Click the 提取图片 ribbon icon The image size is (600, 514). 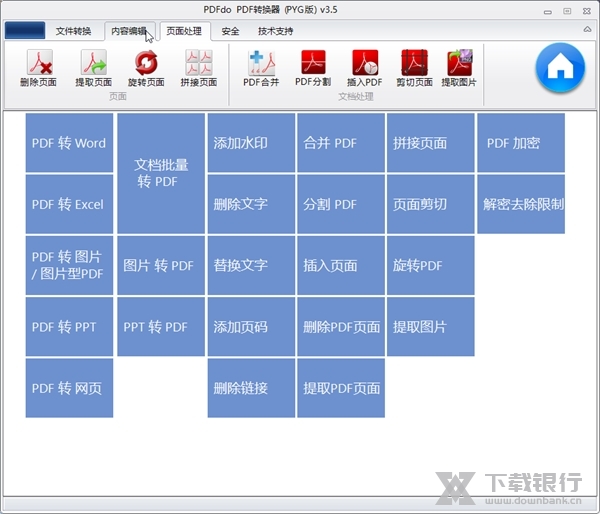(459, 68)
